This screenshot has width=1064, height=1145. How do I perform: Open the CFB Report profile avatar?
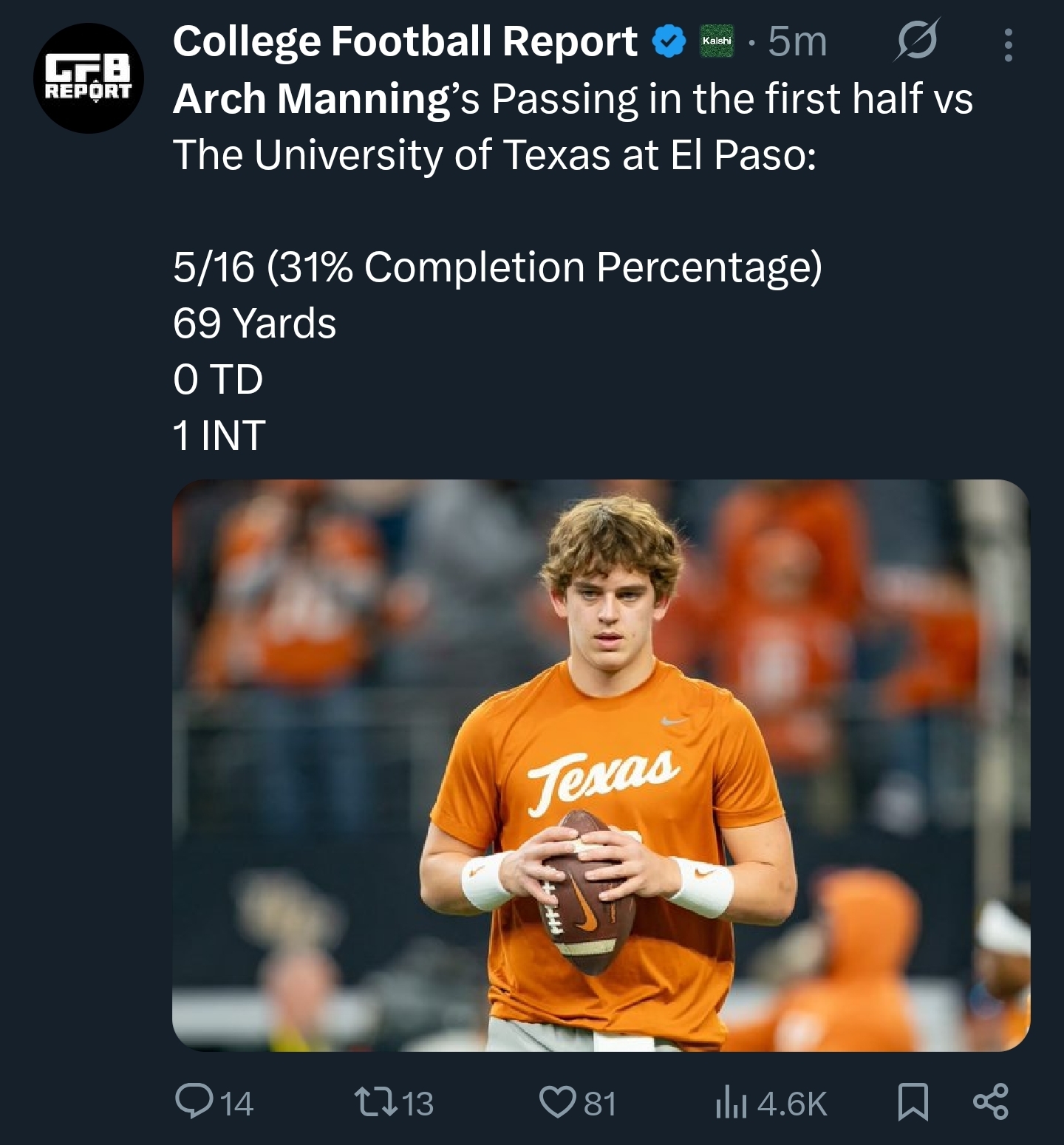pyautogui.click(x=89, y=78)
